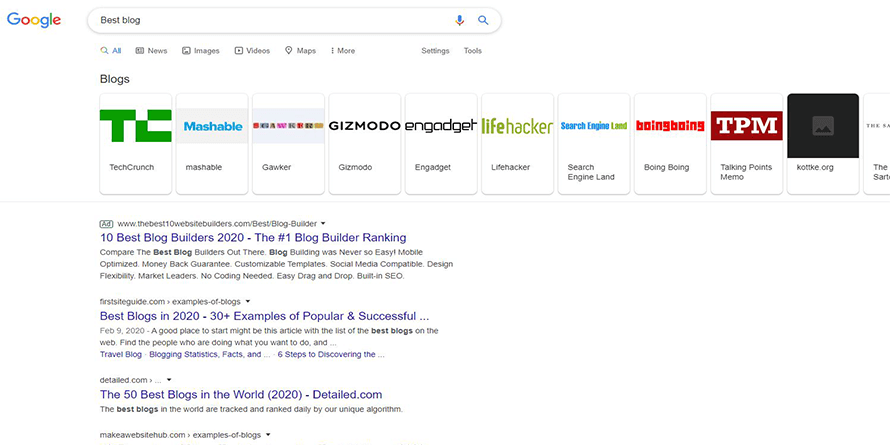
Task: Switch to the Maps tab
Action: pos(300,51)
